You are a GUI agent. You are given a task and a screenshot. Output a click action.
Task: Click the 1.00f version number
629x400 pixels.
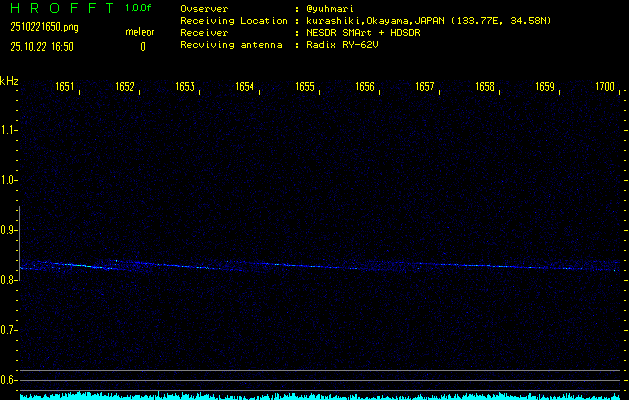(x=139, y=8)
